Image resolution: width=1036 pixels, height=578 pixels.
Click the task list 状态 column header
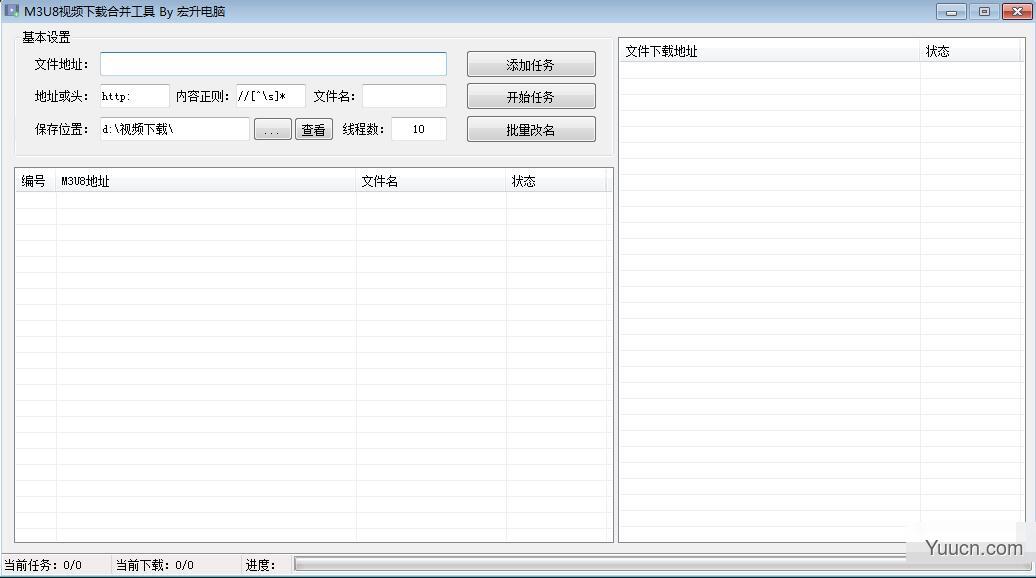556,181
